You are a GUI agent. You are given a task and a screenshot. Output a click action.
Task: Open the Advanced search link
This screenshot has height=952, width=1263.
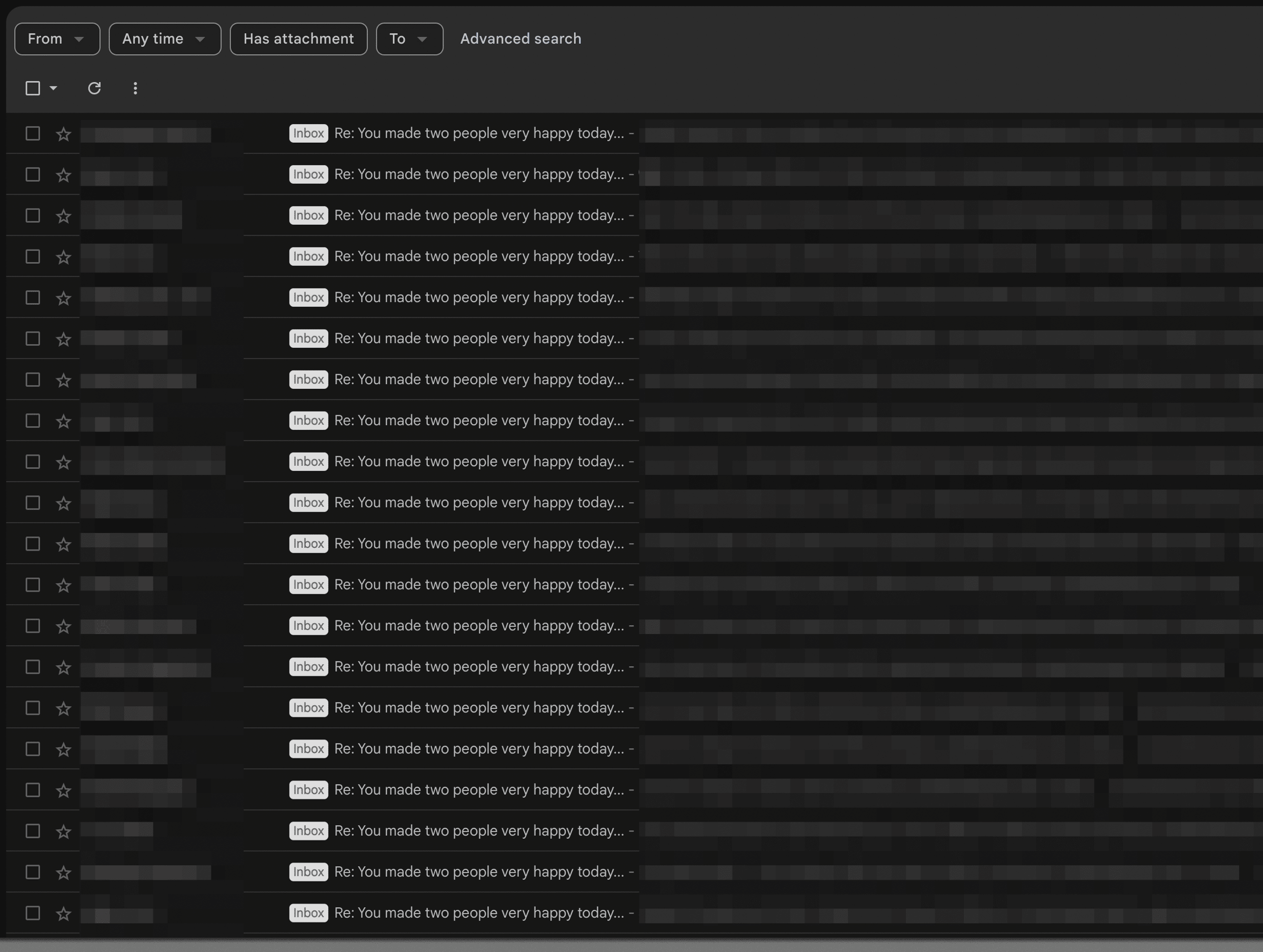tap(520, 39)
